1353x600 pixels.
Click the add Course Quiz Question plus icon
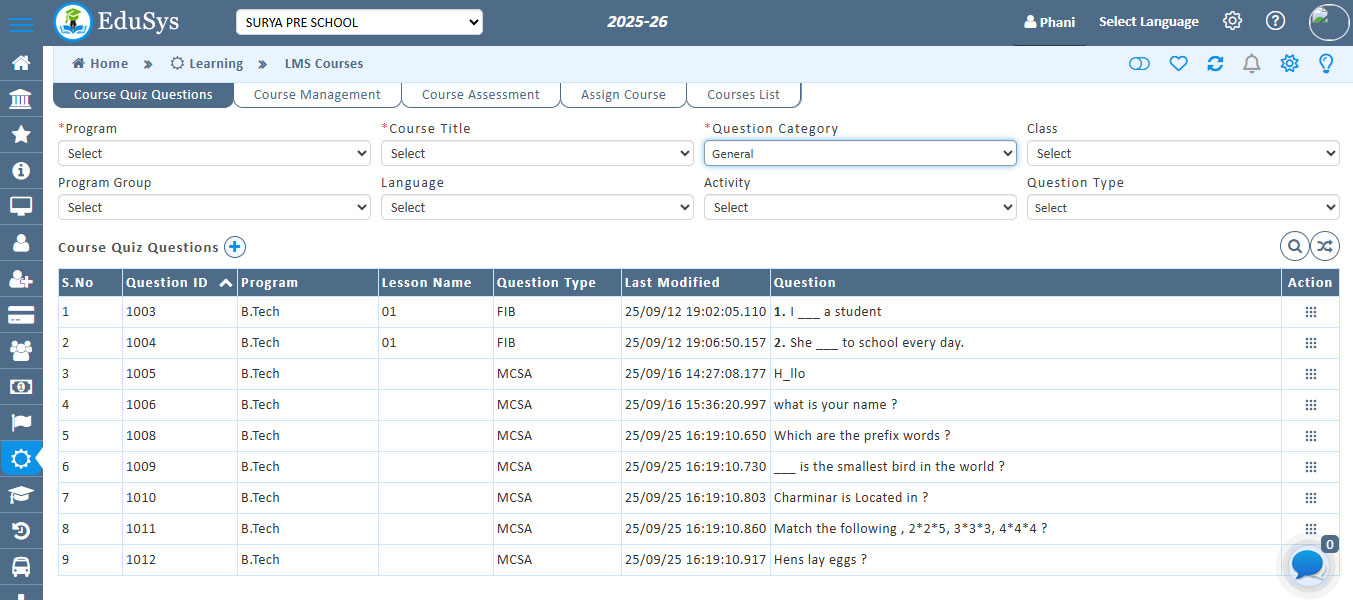[234, 247]
